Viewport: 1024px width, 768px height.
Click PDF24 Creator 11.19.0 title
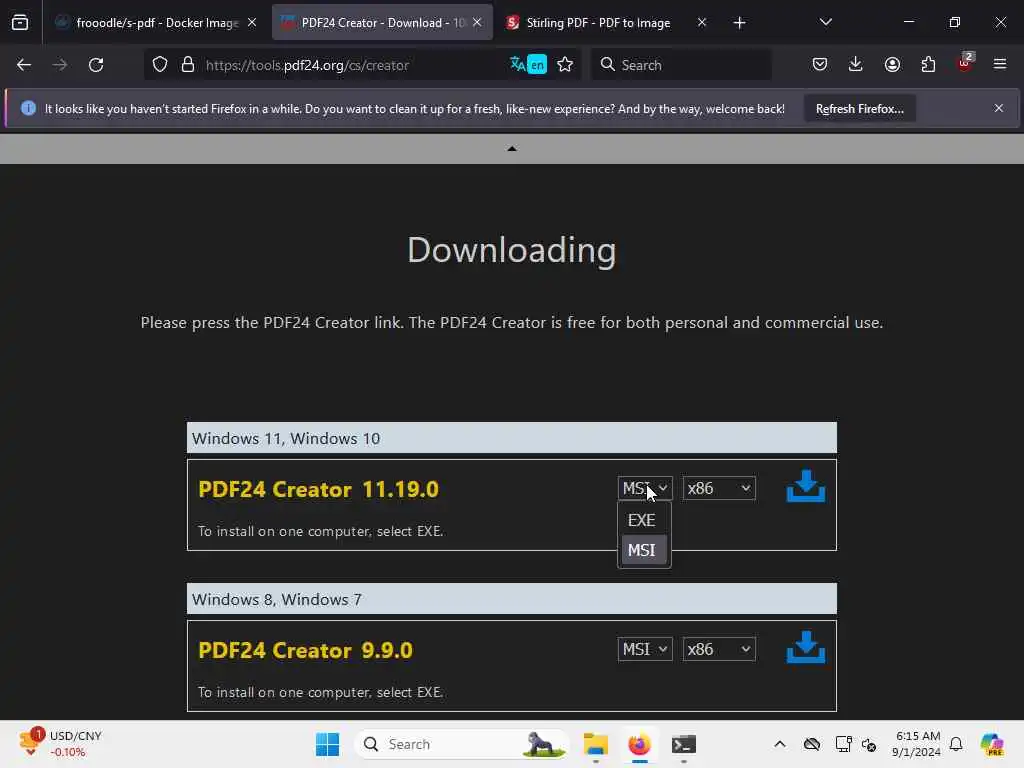click(x=318, y=489)
